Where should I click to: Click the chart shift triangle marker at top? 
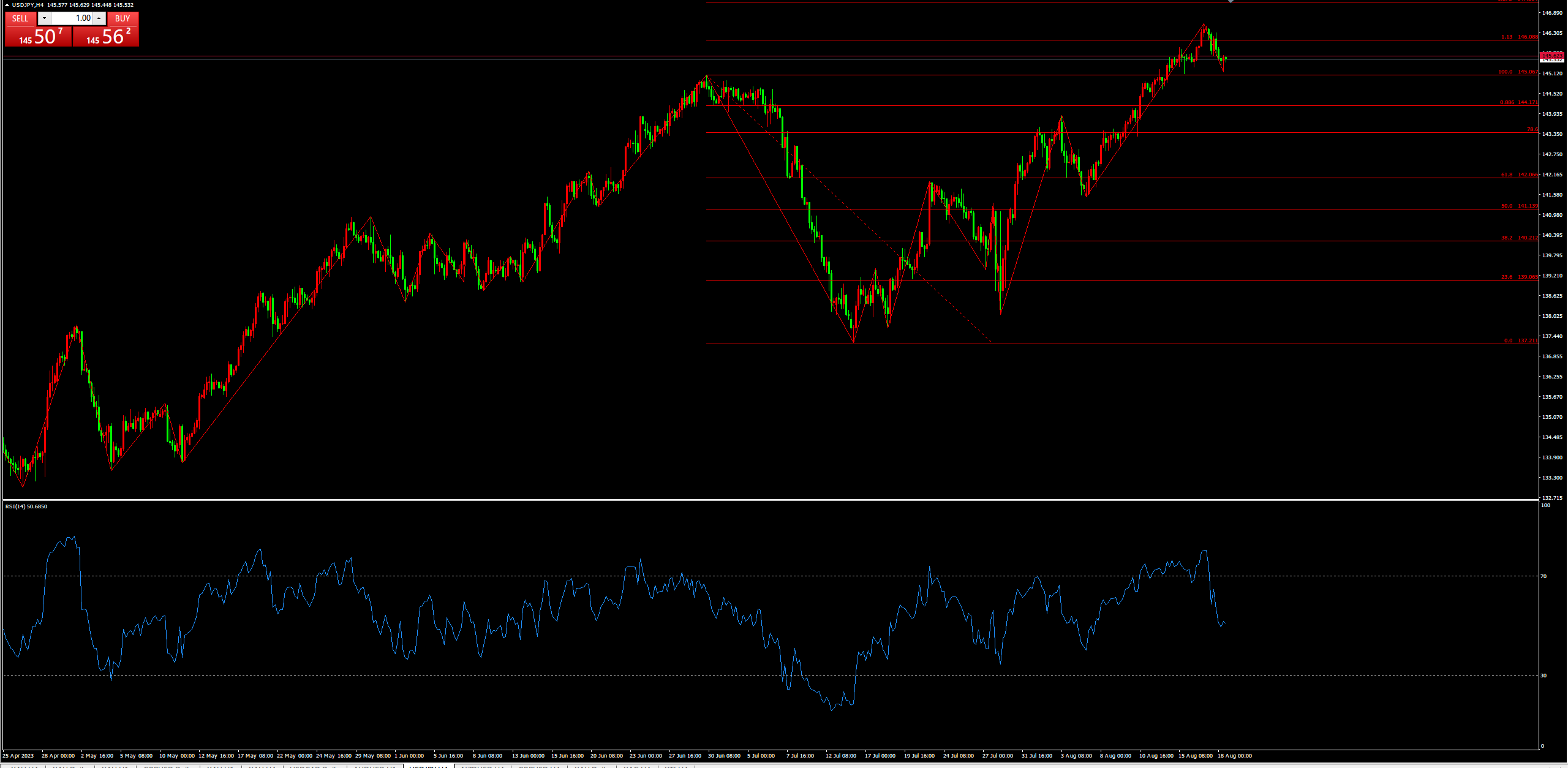[1231, 2]
